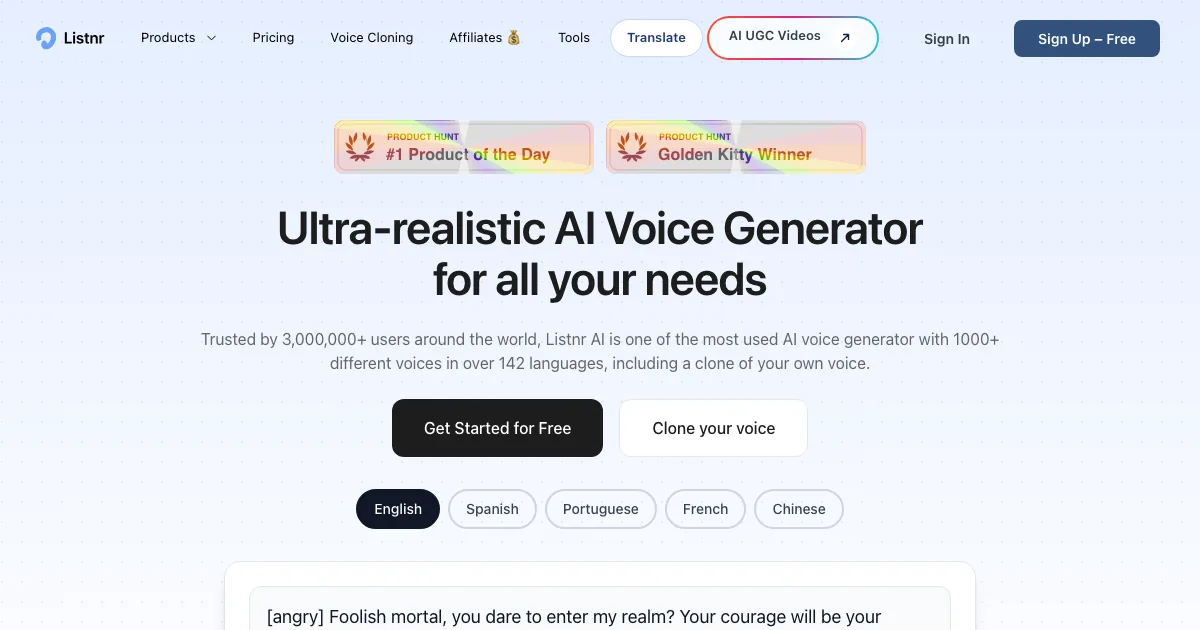The height and width of the screenshot is (630, 1200).
Task: Click the Translate button
Action: (656, 38)
